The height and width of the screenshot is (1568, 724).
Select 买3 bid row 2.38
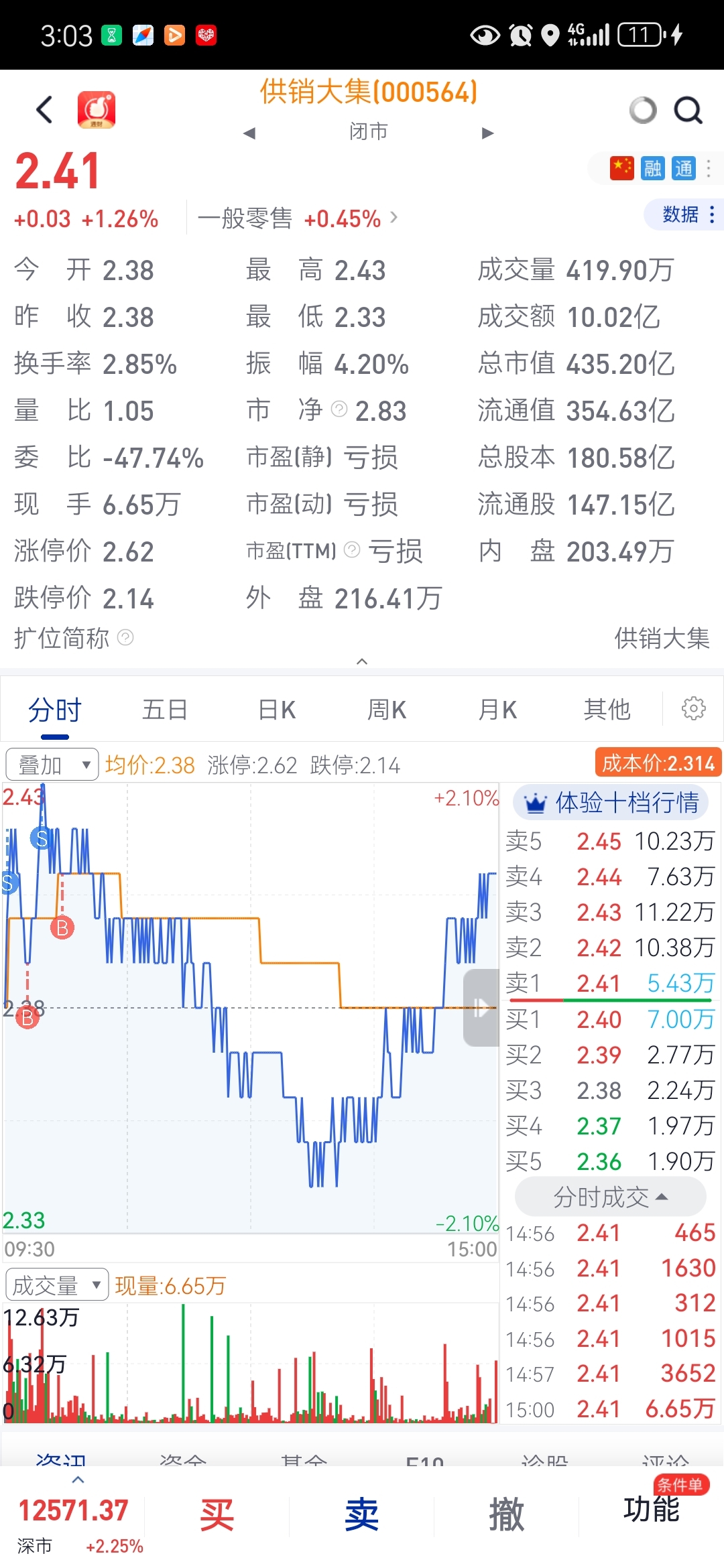611,1090
